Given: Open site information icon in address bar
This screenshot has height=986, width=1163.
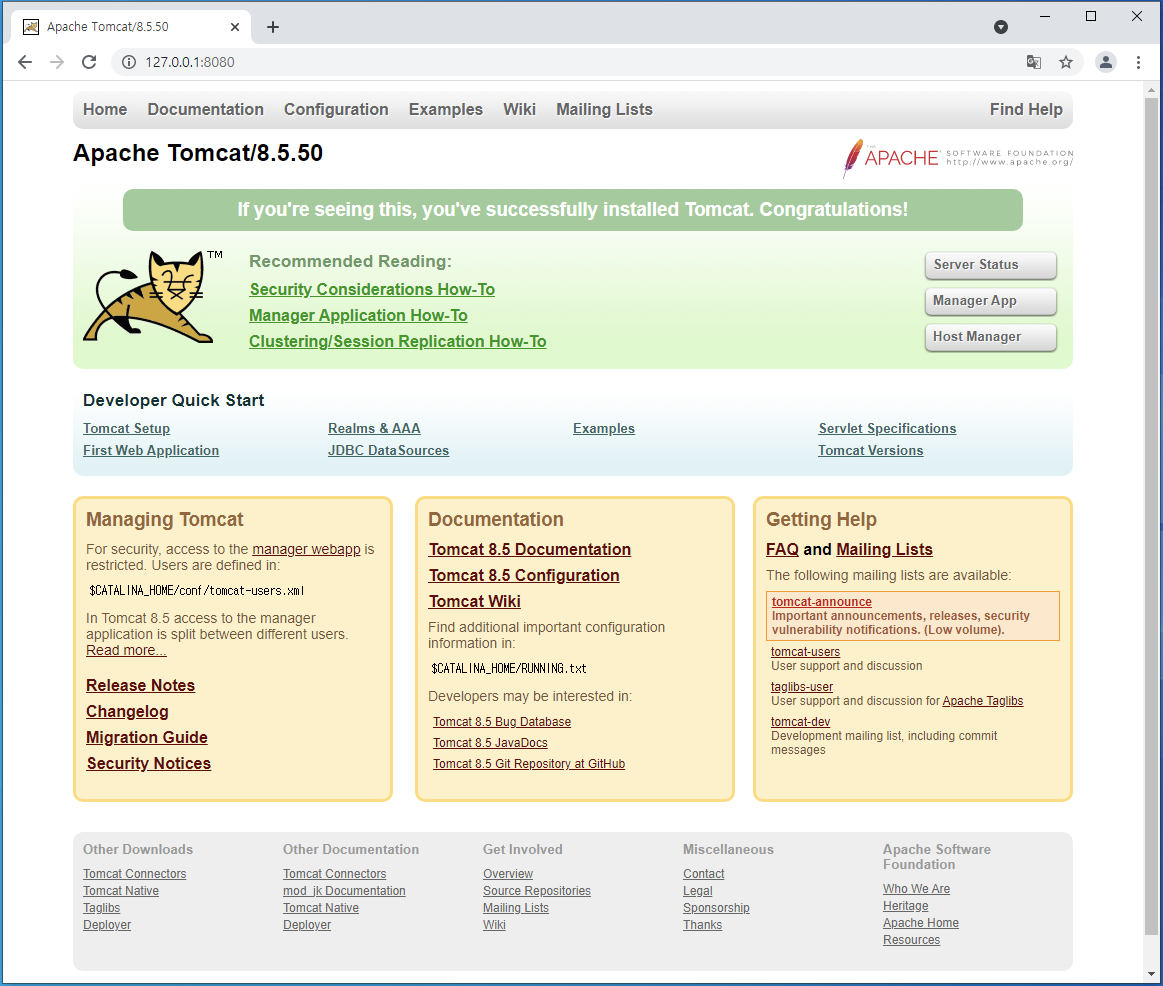Looking at the screenshot, I should tap(129, 62).
